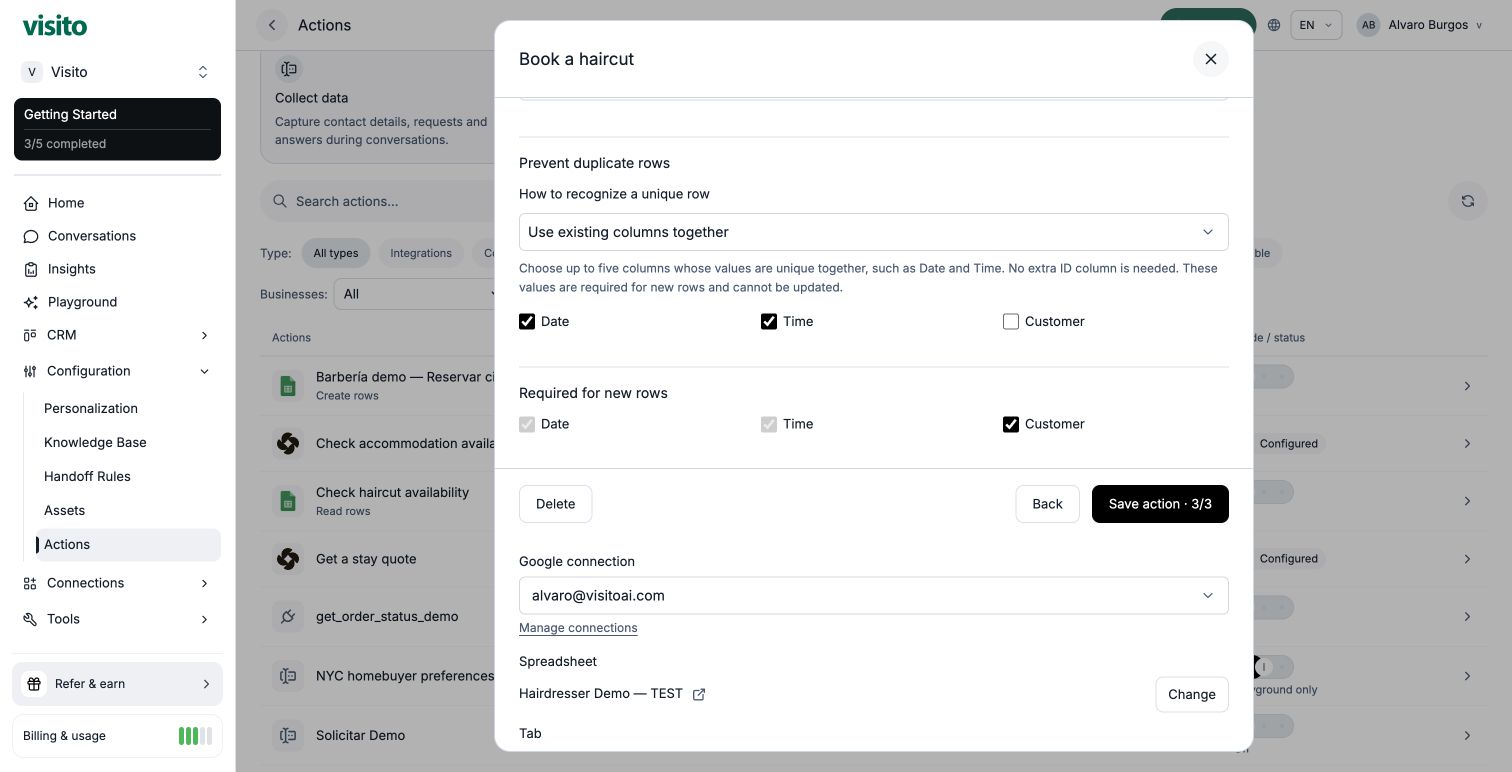Click the Visito logo
Viewport: 1512px width, 772px height.
coord(55,26)
